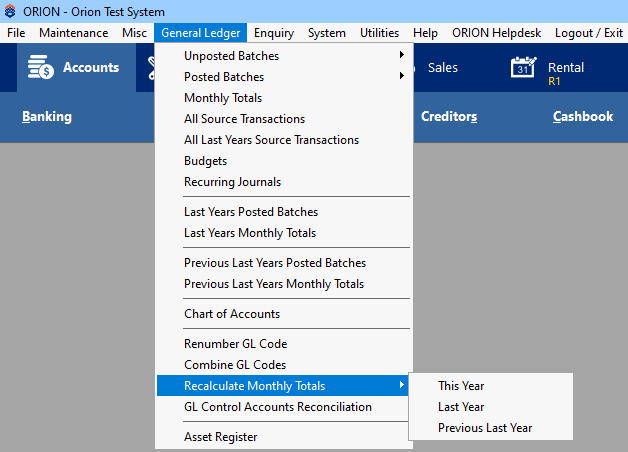Viewport: 628px width, 452px height.
Task: Click Logout / Exit in menu bar
Action: click(589, 33)
